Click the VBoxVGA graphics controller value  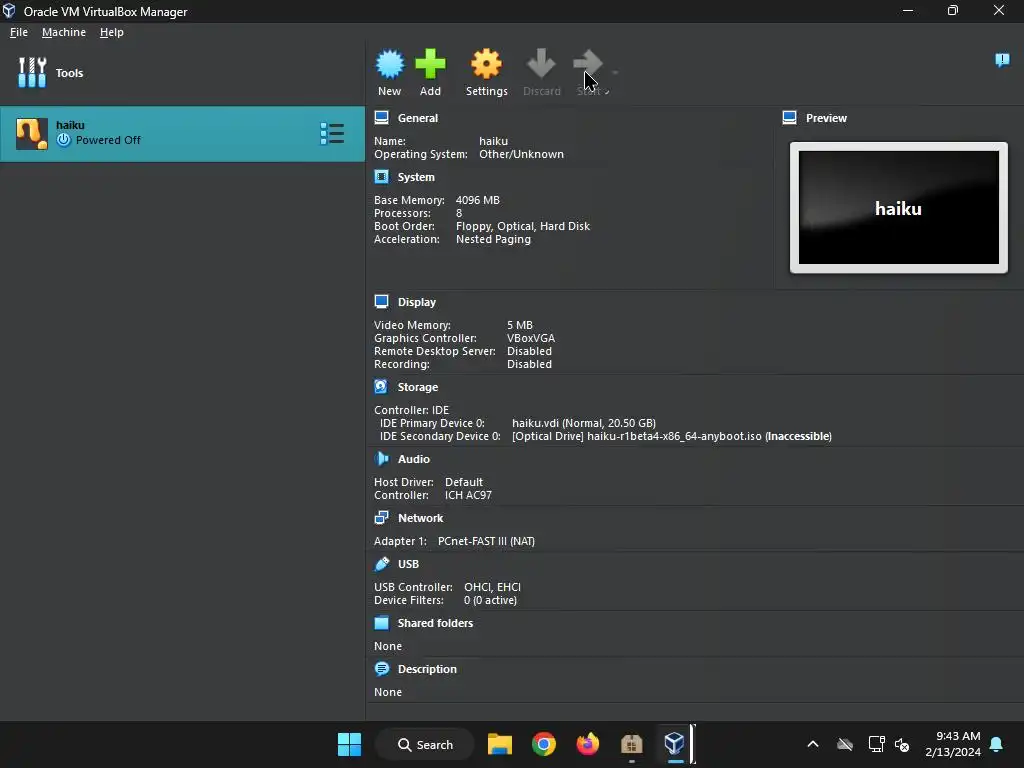pos(531,338)
